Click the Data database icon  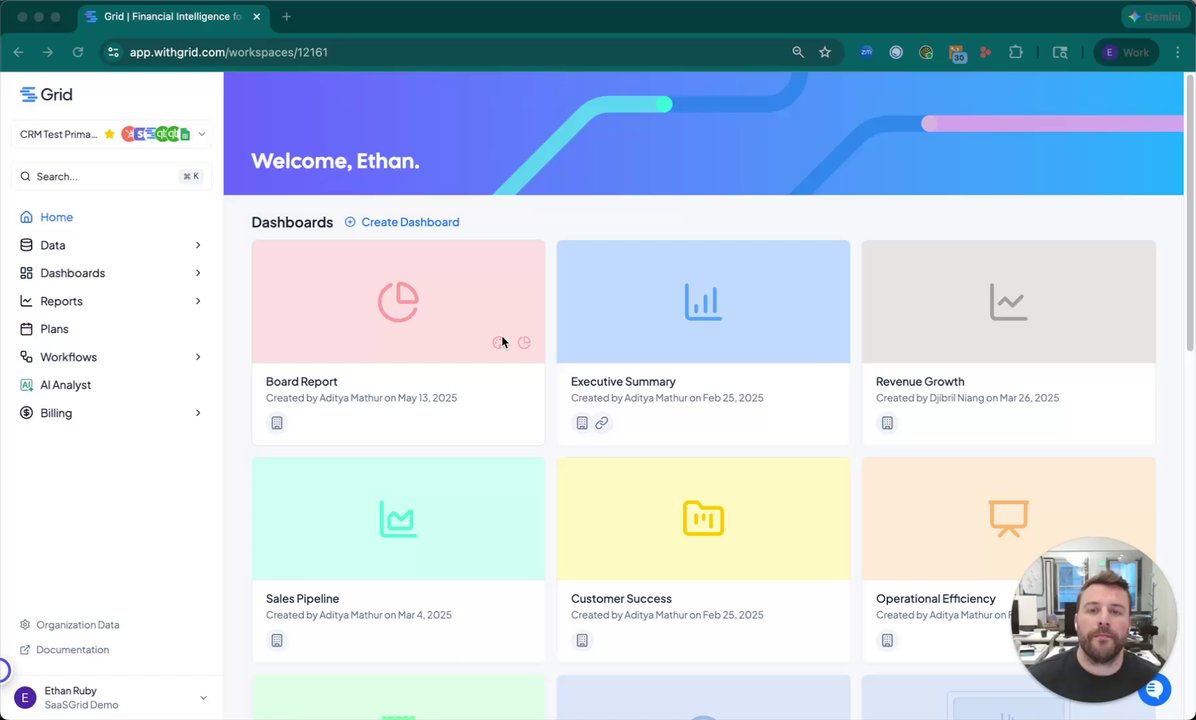pyautogui.click(x=27, y=245)
